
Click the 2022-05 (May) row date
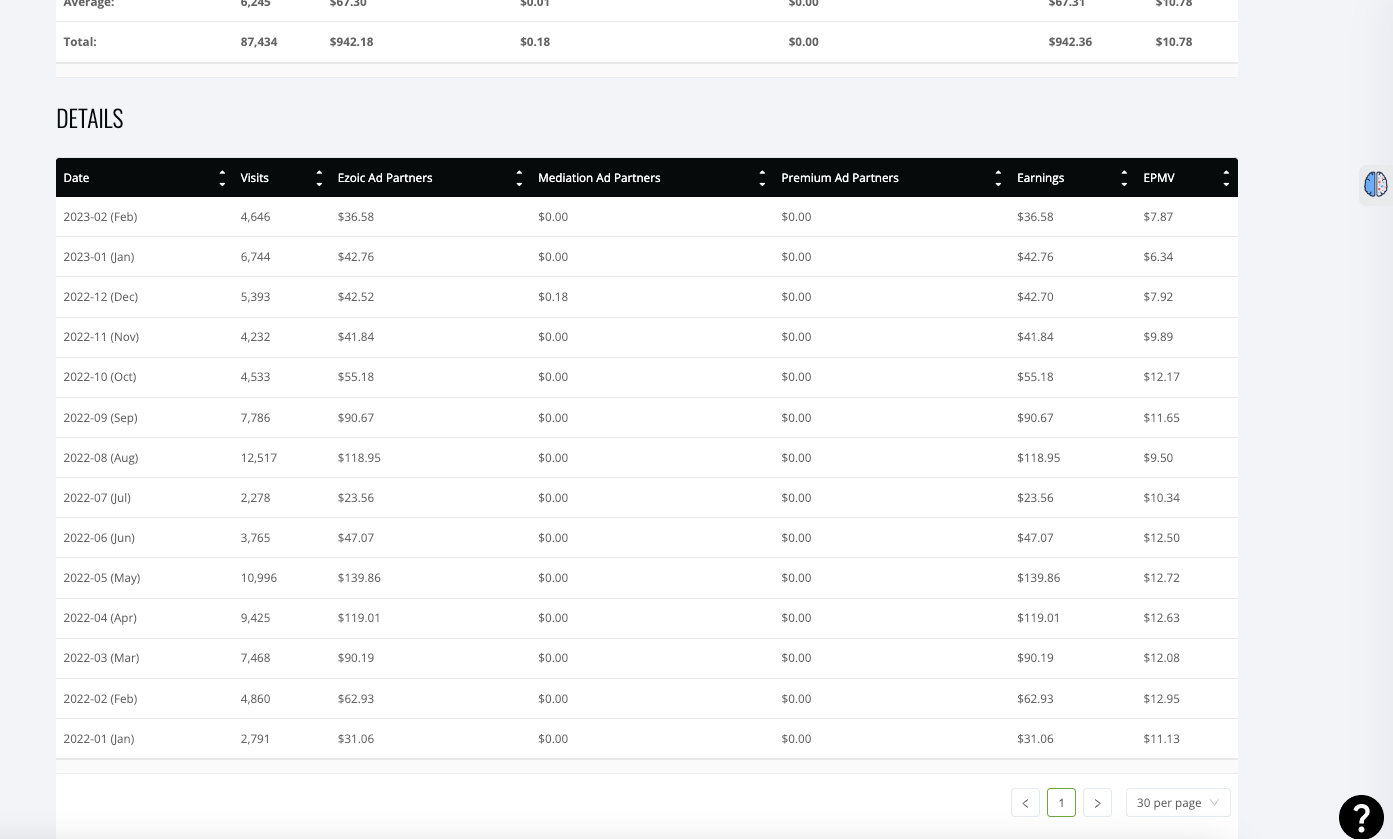click(102, 578)
